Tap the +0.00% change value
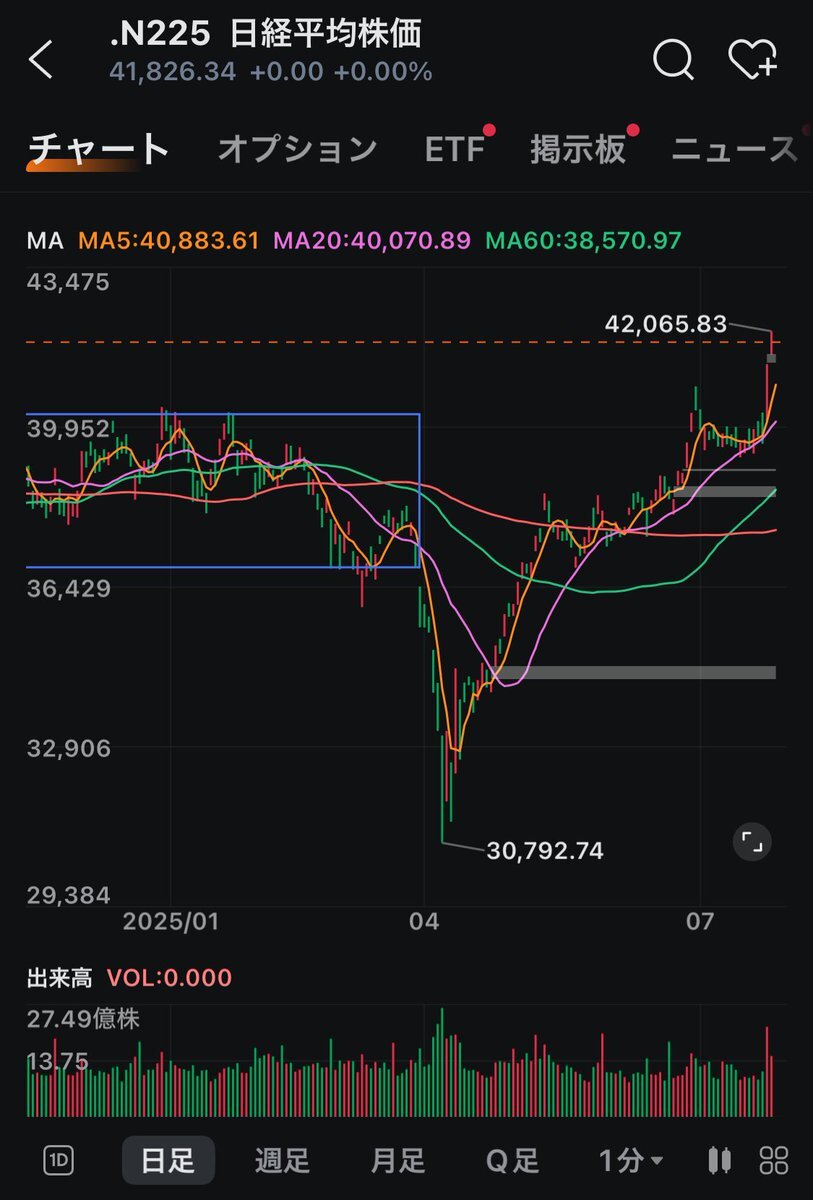Viewport: 813px width, 1200px height. (383, 72)
